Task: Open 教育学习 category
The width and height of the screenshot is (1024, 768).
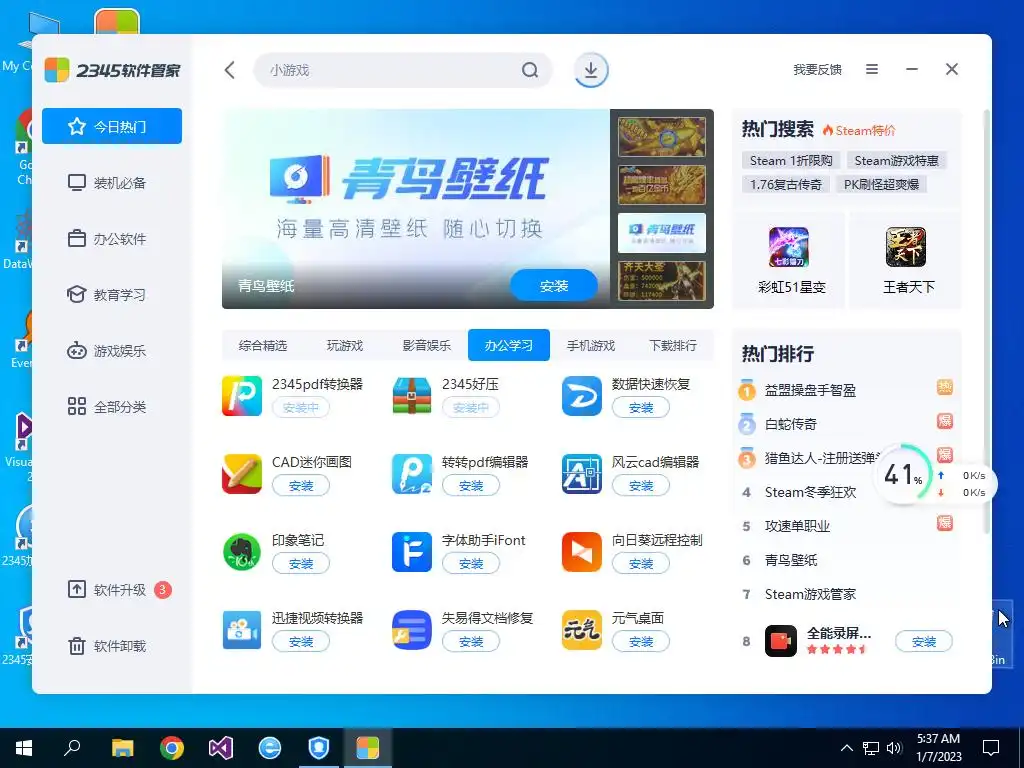Action: pyautogui.click(x=112, y=295)
